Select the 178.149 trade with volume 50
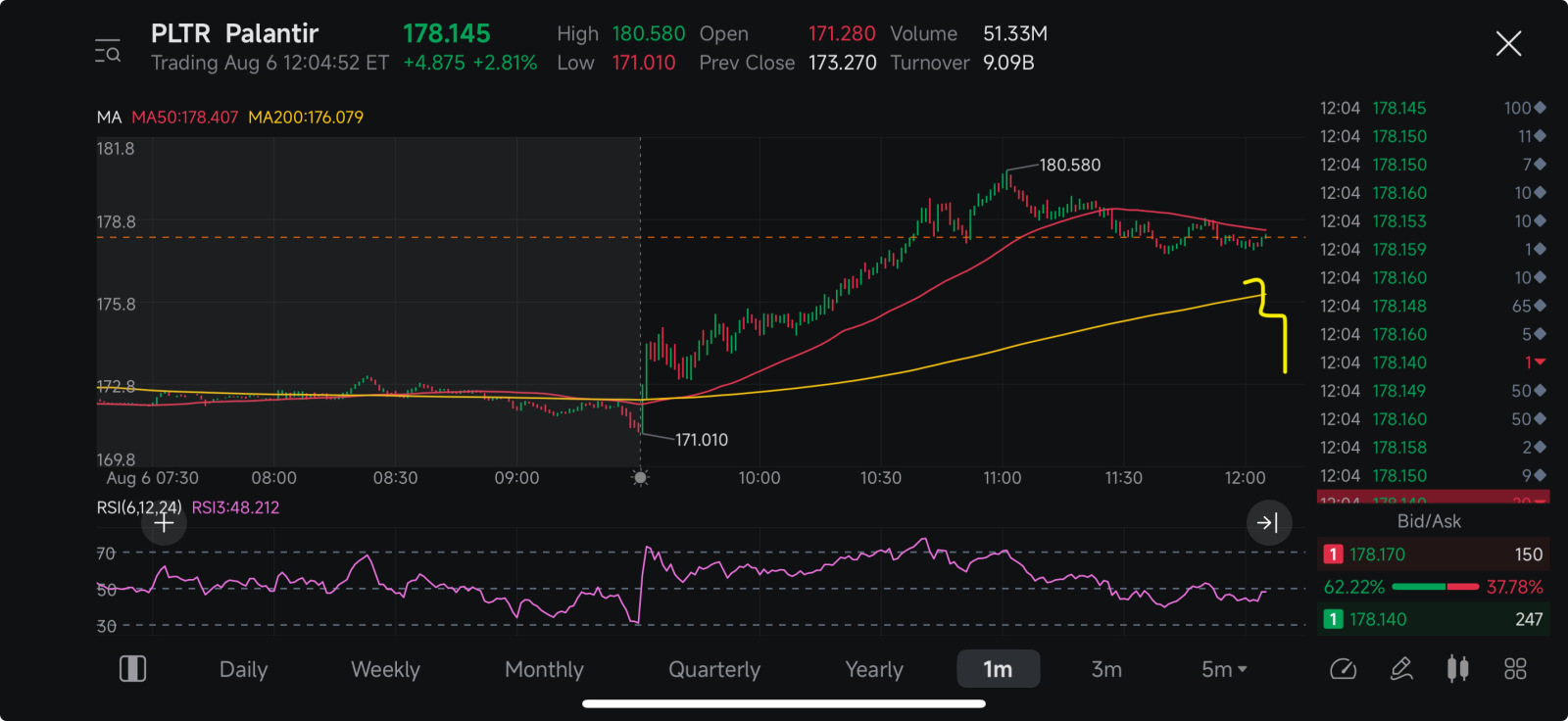Viewport: 1568px width, 721px height. pos(1433,391)
